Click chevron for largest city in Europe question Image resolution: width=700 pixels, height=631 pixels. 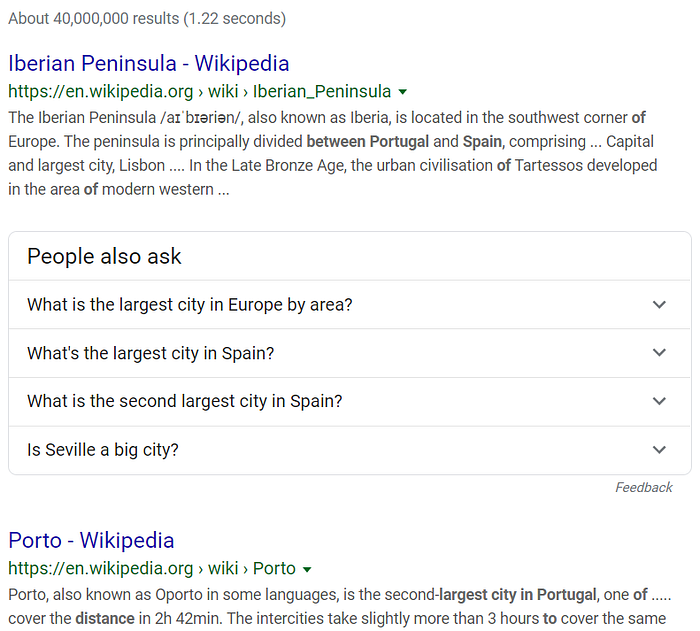(x=659, y=305)
